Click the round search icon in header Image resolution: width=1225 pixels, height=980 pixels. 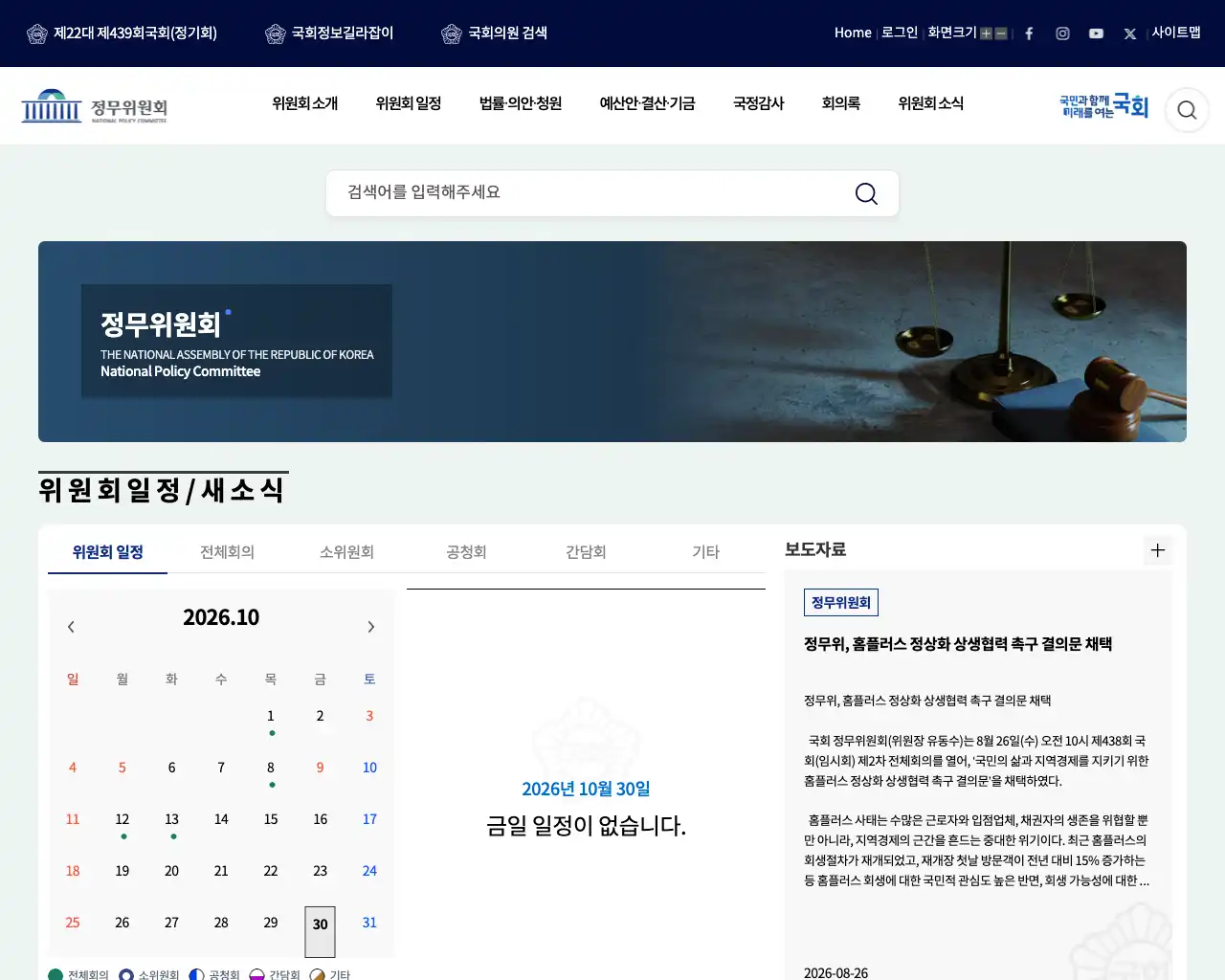pyautogui.click(x=1187, y=110)
